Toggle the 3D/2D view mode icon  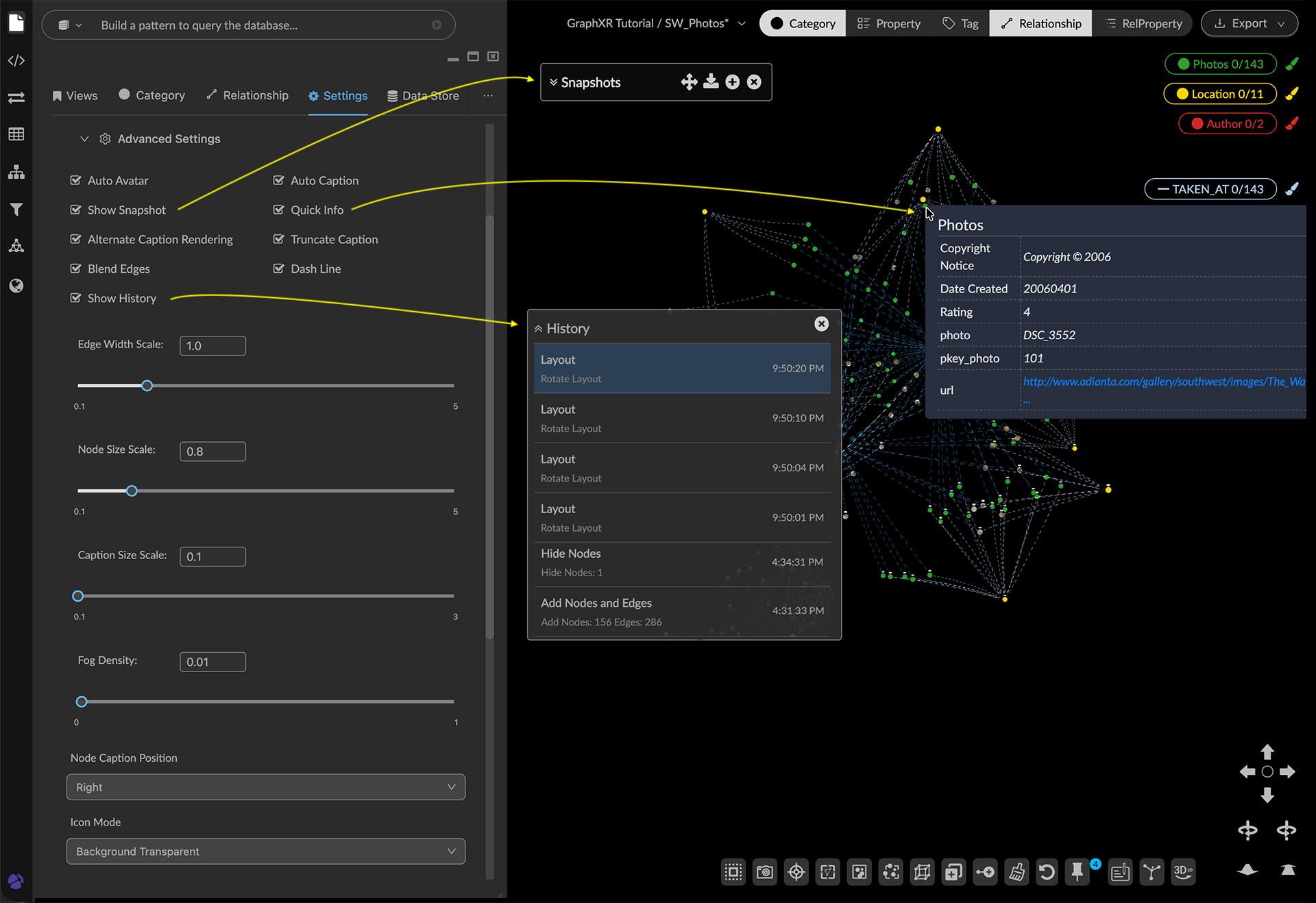pos(1183,871)
